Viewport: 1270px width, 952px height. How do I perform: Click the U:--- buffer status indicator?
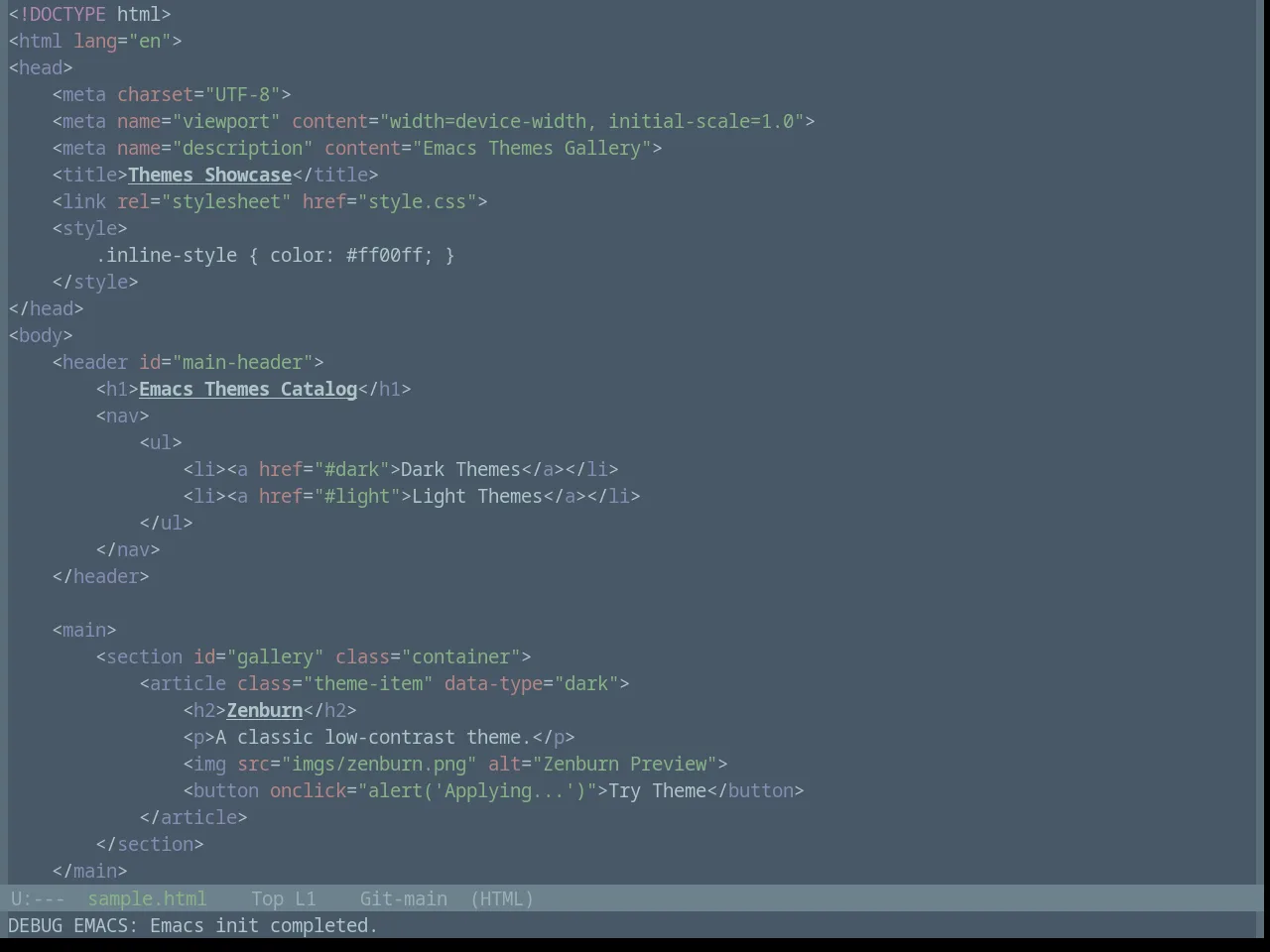click(x=37, y=898)
